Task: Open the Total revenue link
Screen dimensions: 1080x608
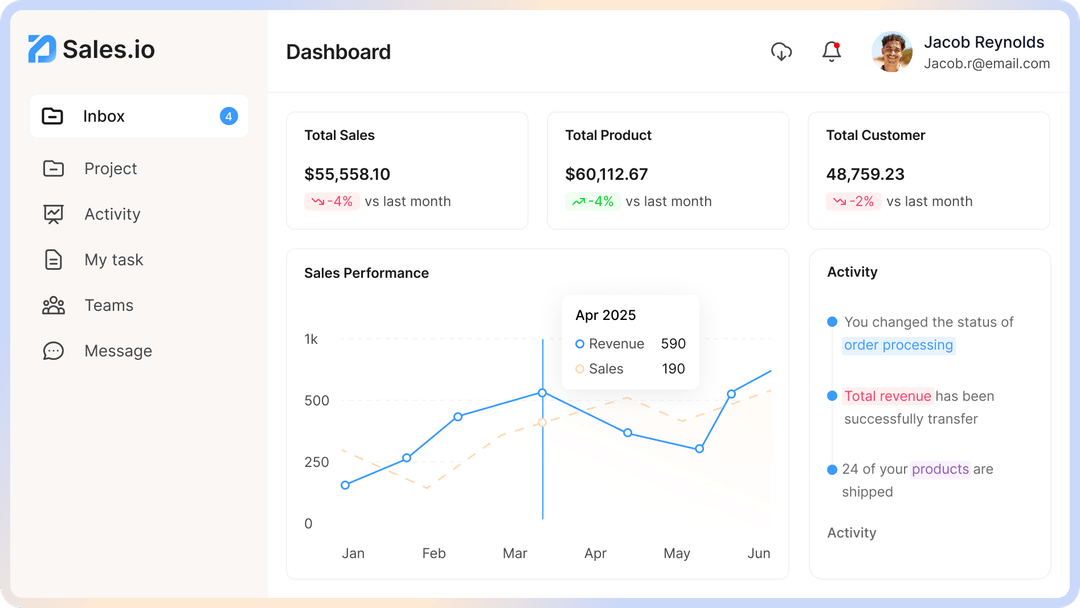Action: point(888,396)
